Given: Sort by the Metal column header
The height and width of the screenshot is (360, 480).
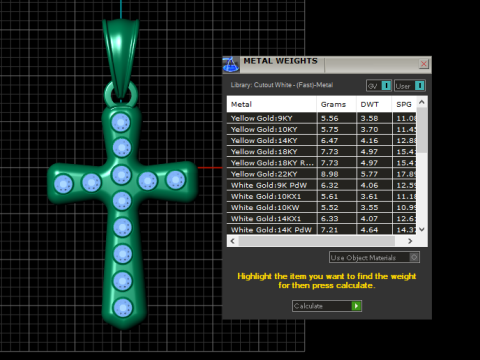Looking at the screenshot, I should pyautogui.click(x=272, y=104).
